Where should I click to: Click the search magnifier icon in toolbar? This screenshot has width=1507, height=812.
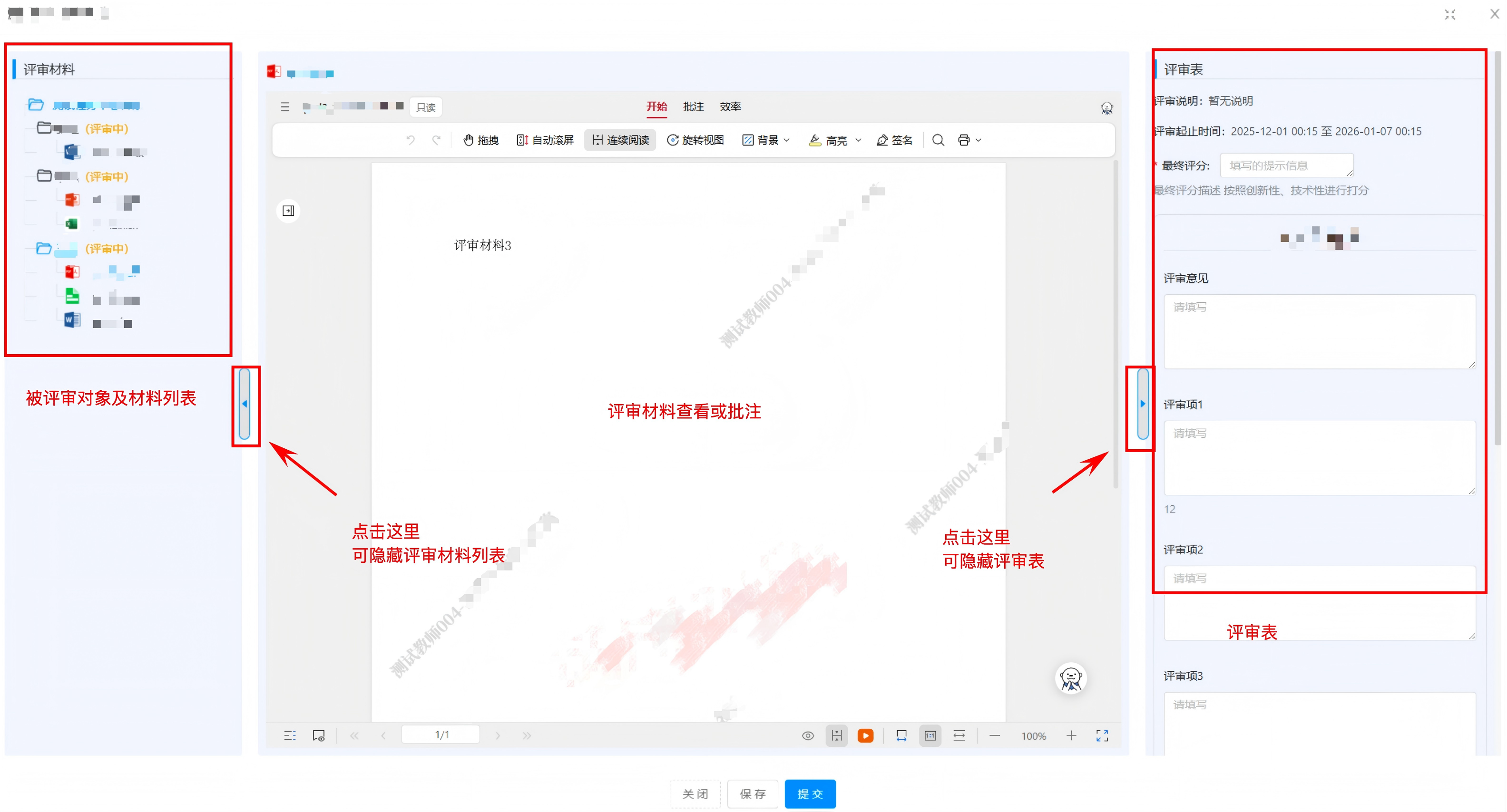coord(938,140)
